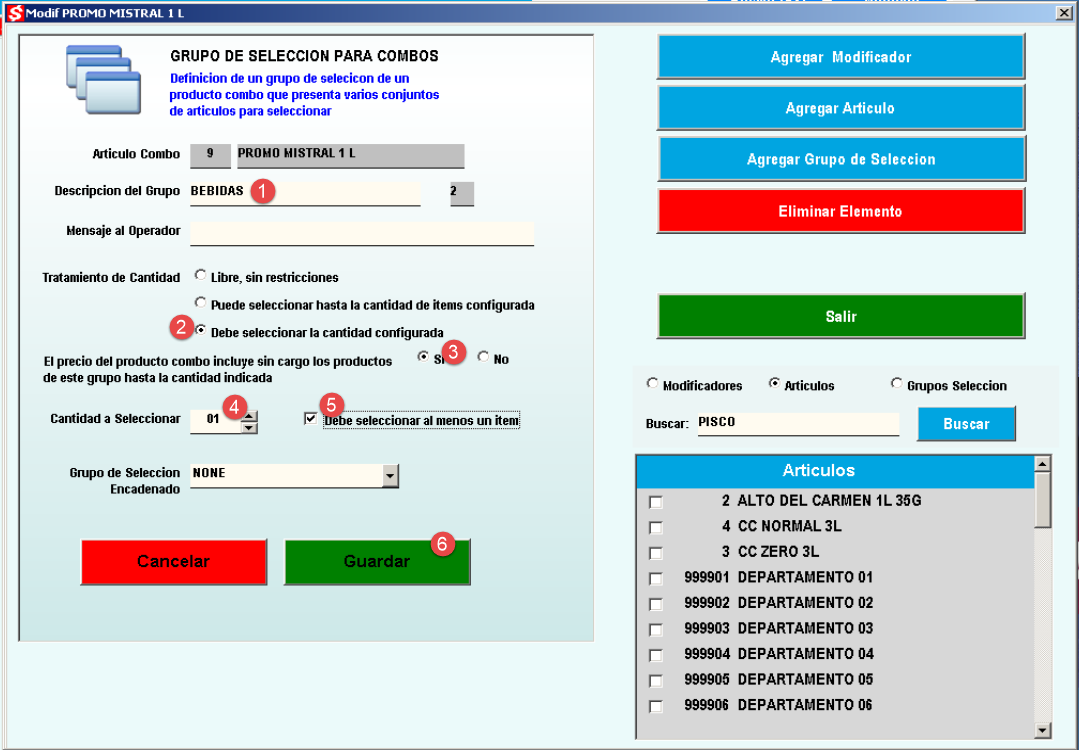Open the Grupo de Seleccion Encadenado dropdown
The image size is (1079, 750).
(x=390, y=475)
